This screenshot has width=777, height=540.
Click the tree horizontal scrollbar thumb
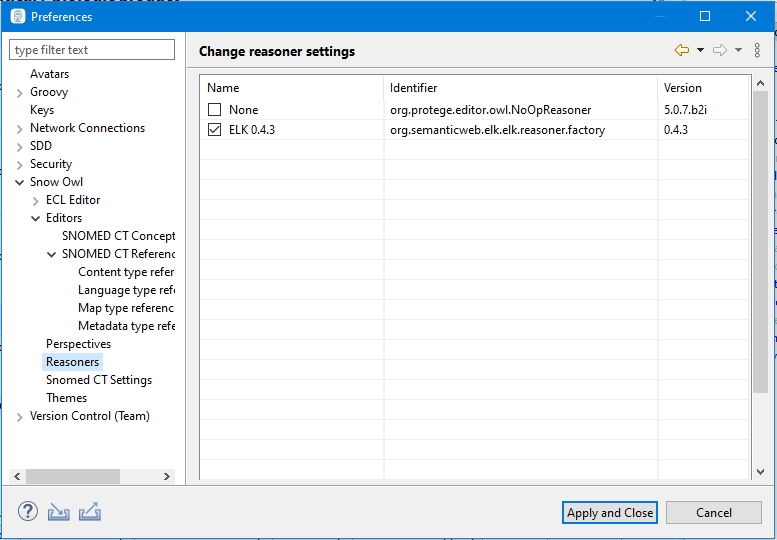73,477
